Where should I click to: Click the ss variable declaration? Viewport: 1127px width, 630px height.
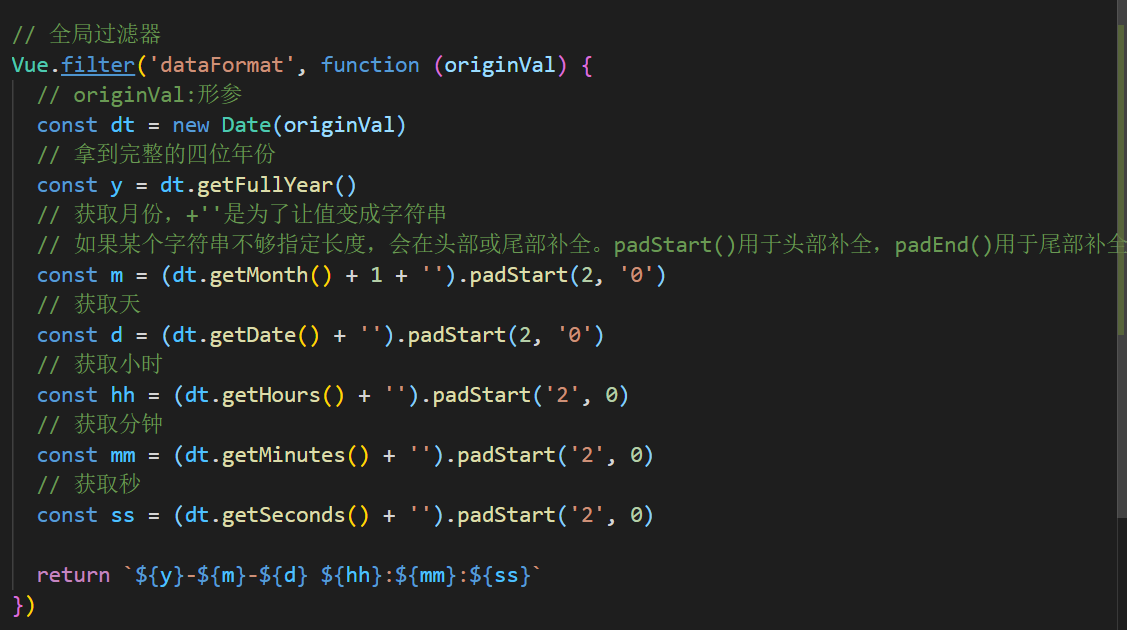[x=122, y=516]
